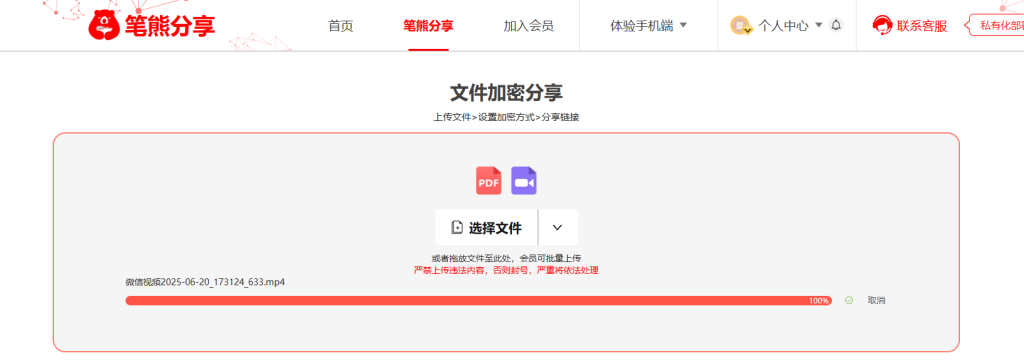Click the red 严禁上传违法内容 warning text
Image resolution: width=1024 pixels, height=363 pixels.
pos(506,270)
